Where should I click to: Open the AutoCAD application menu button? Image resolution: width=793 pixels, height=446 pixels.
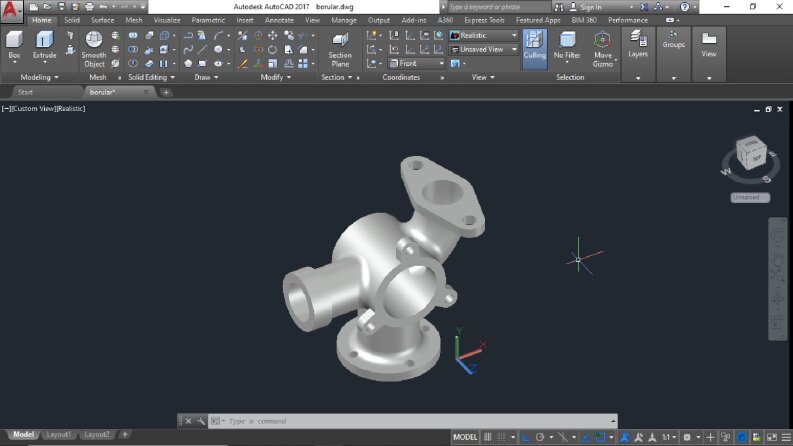tap(11, 11)
